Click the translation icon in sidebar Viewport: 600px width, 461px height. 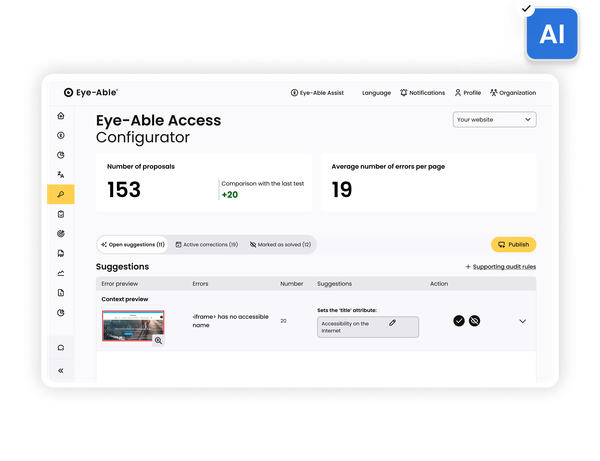(x=61, y=174)
